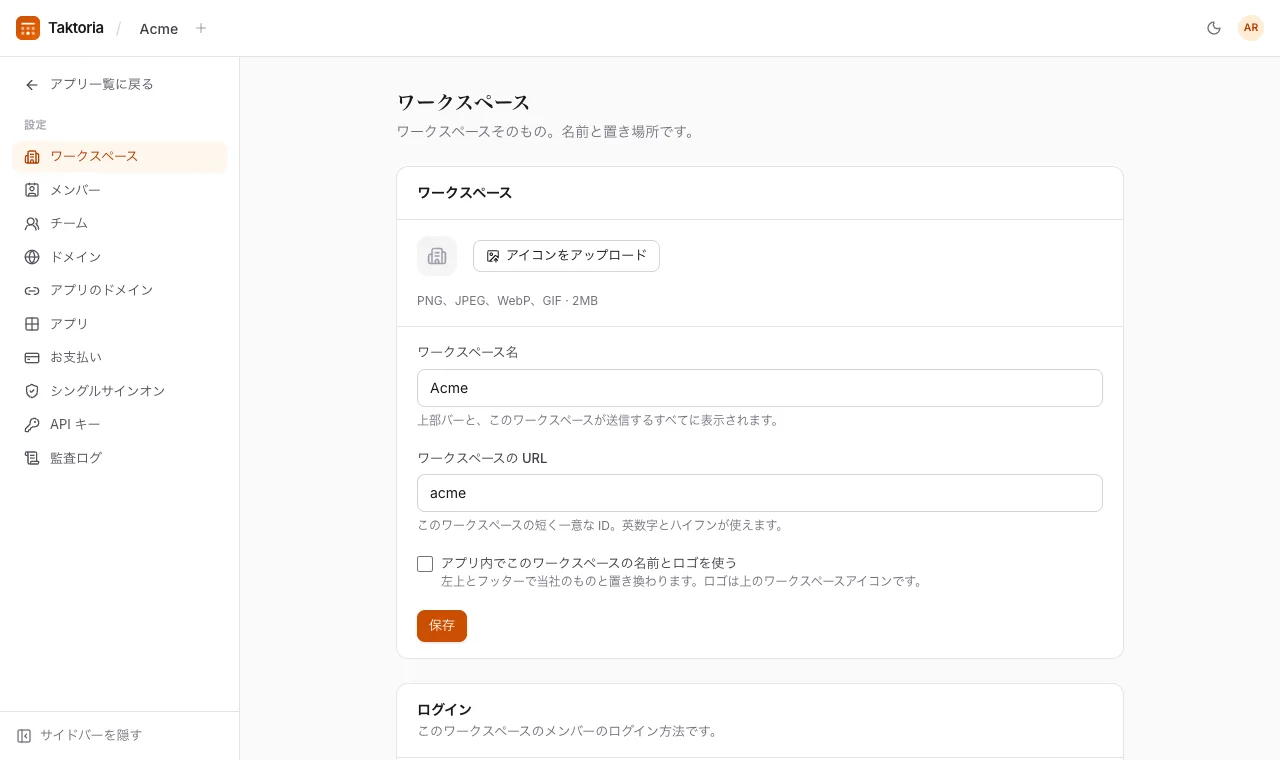Click the Taktoria logo icon
This screenshot has width=1280, height=760.
28,28
